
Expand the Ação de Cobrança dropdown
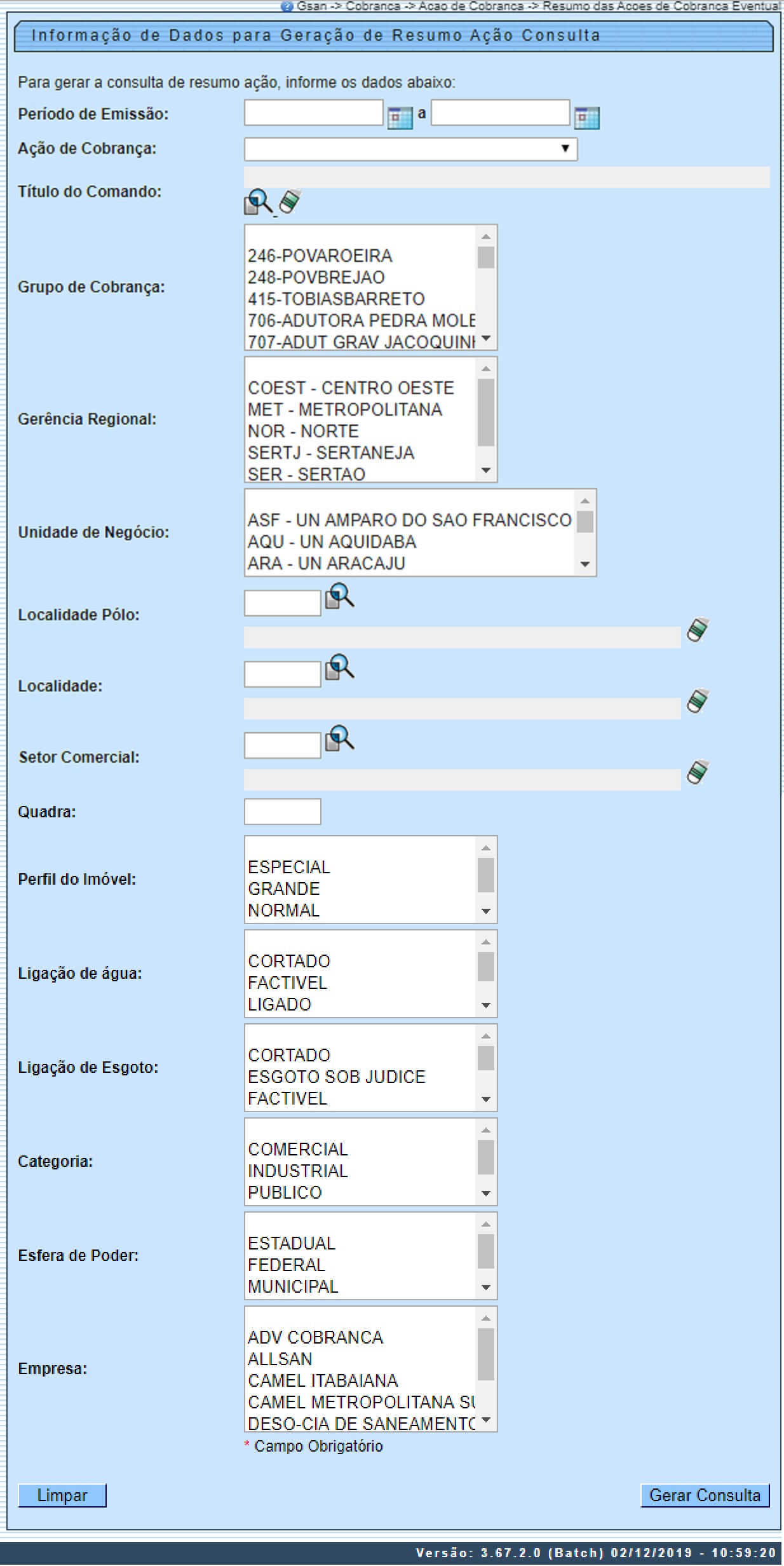click(x=410, y=149)
